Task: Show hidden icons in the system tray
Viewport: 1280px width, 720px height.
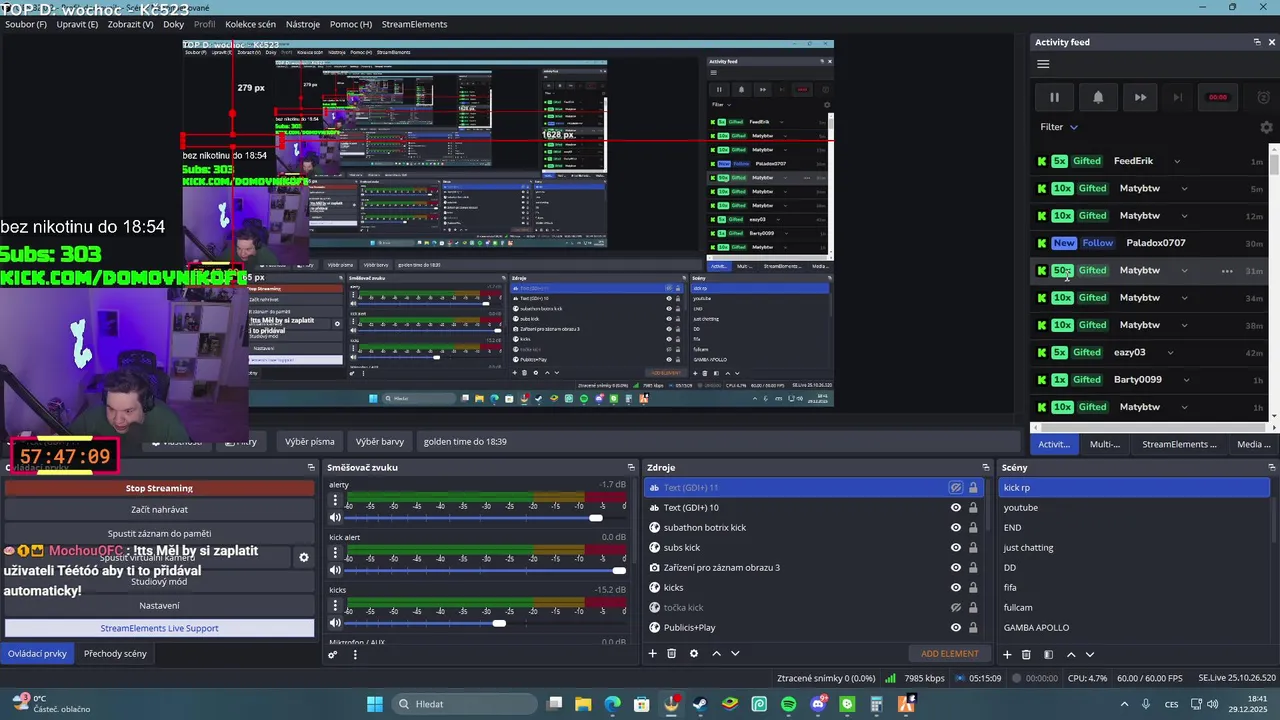Action: point(1124,704)
